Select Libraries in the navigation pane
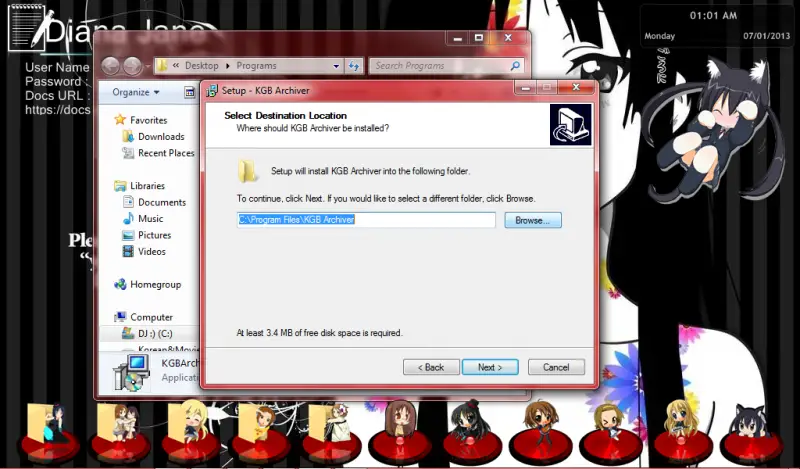 click(147, 186)
